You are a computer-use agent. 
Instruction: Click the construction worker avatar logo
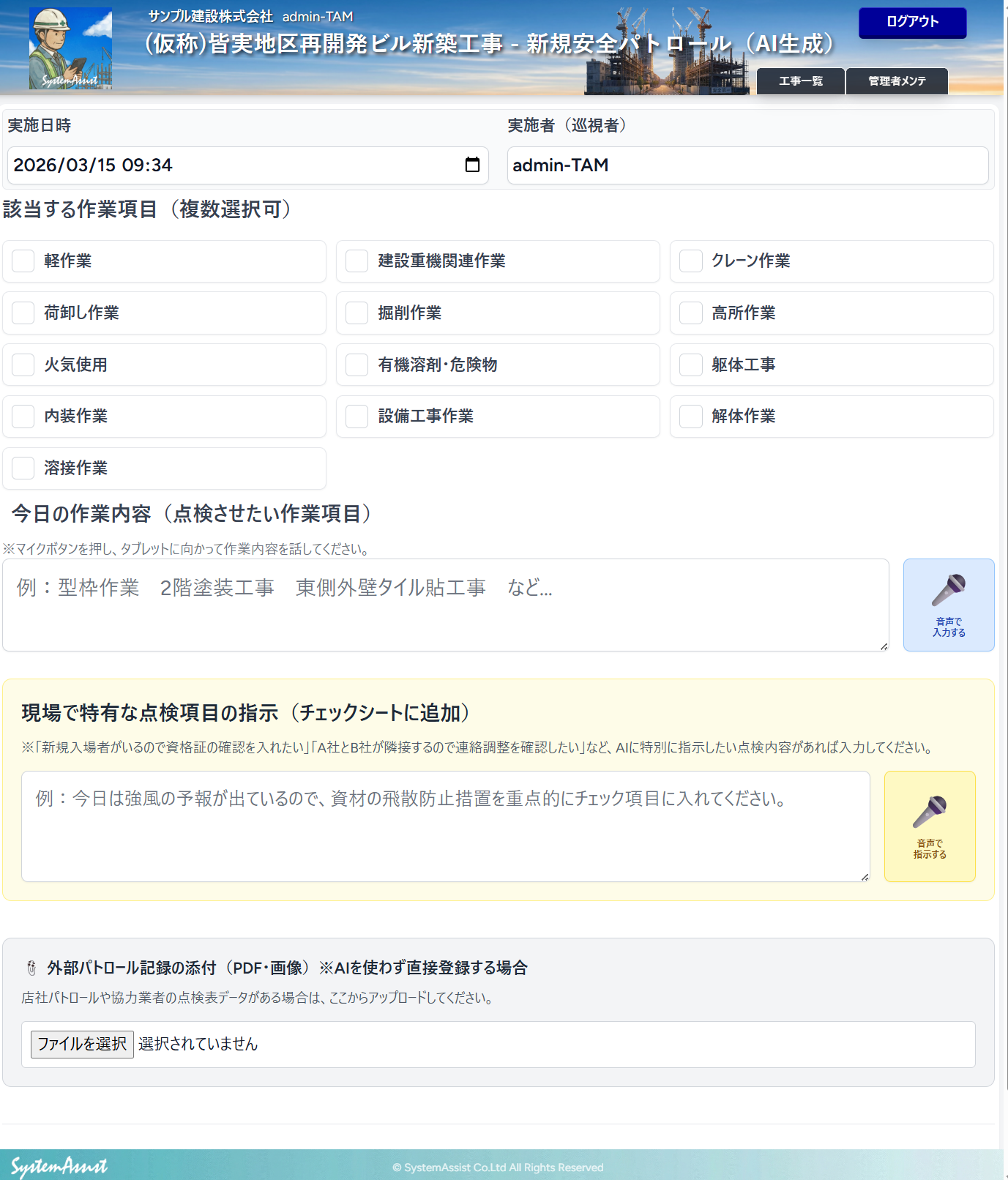(70, 48)
